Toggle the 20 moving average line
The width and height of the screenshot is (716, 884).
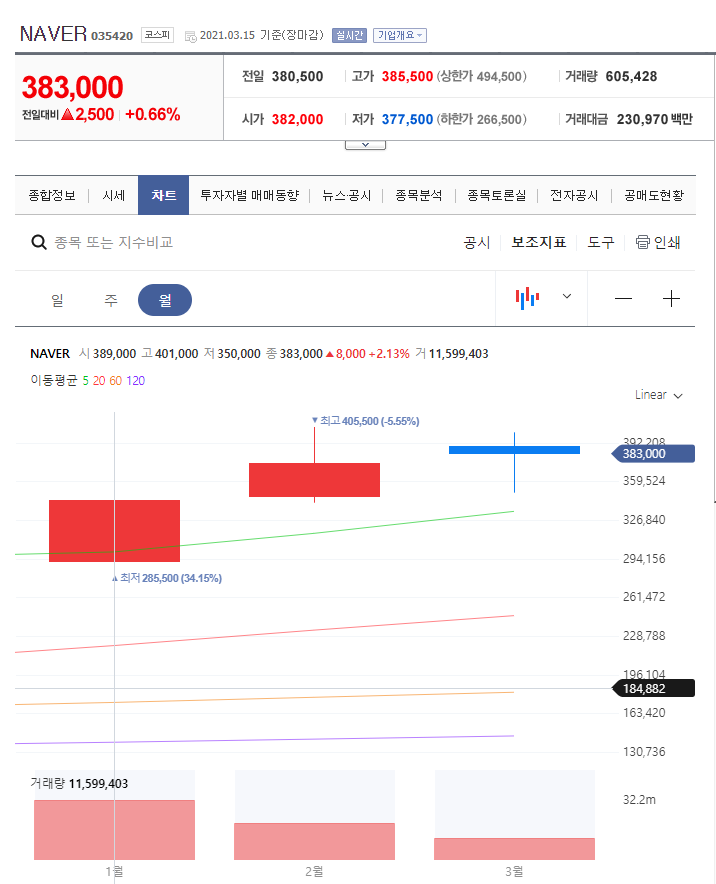[x=99, y=381]
